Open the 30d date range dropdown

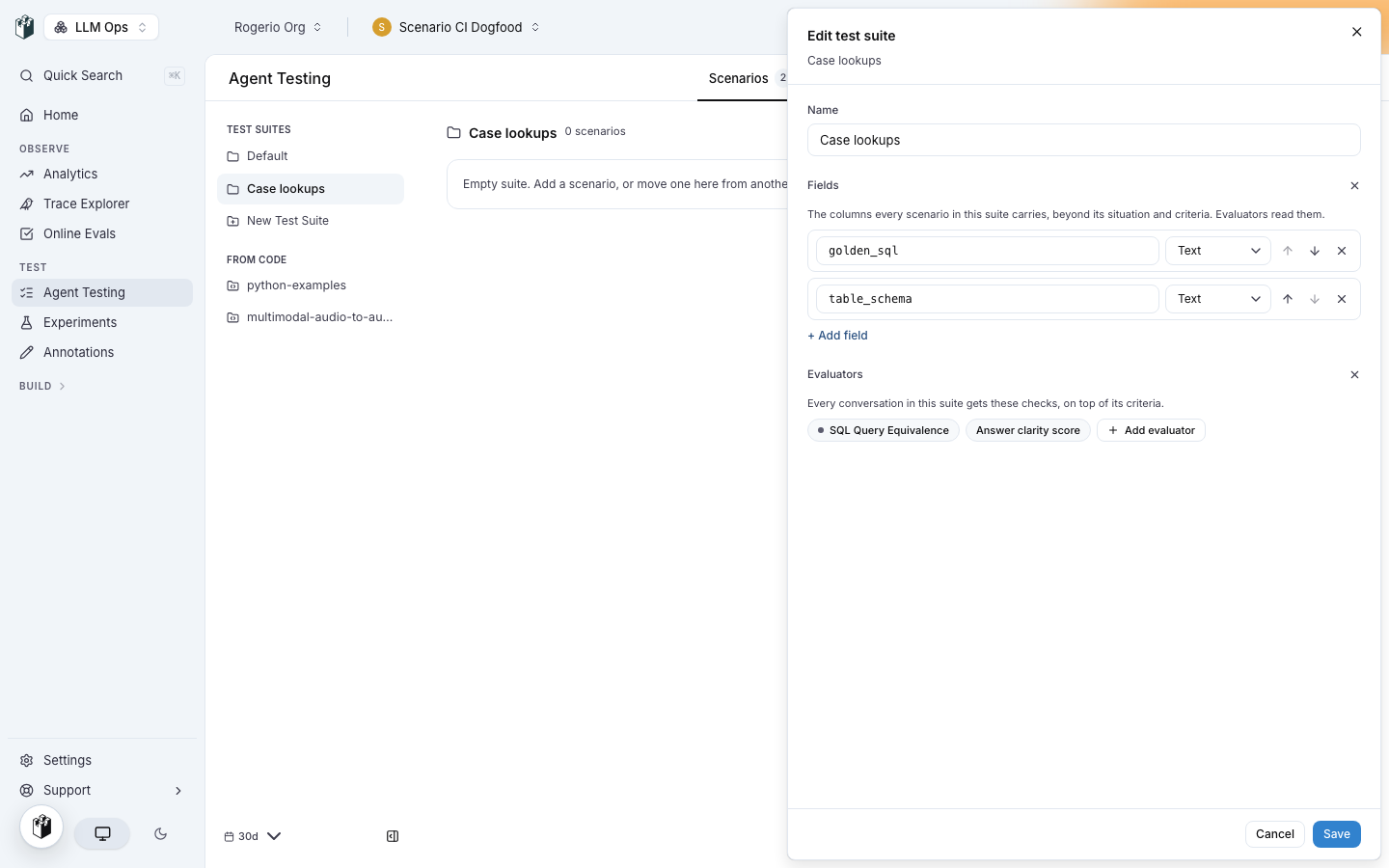[x=253, y=836]
